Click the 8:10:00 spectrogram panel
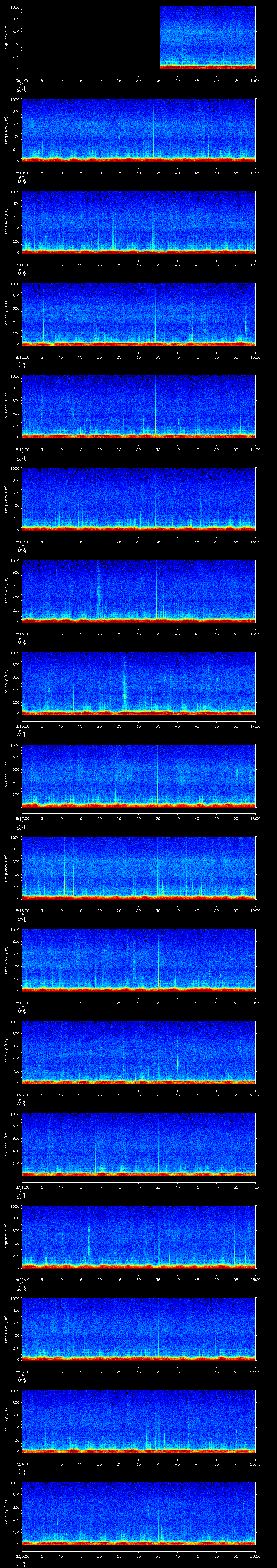Viewport: 277px width, 1568px height. point(138,130)
